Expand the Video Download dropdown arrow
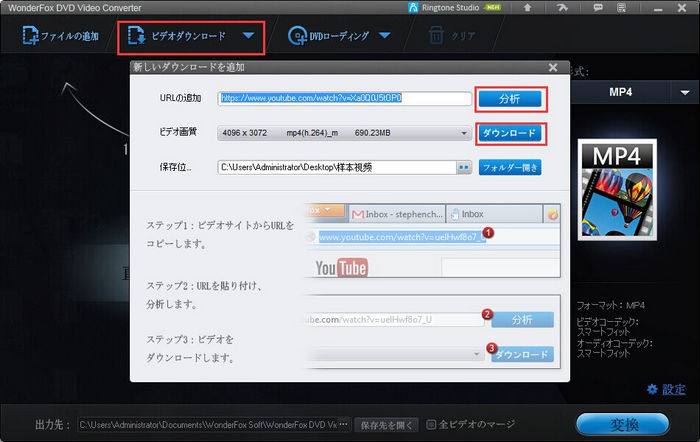The height and width of the screenshot is (442, 700). pyautogui.click(x=249, y=36)
